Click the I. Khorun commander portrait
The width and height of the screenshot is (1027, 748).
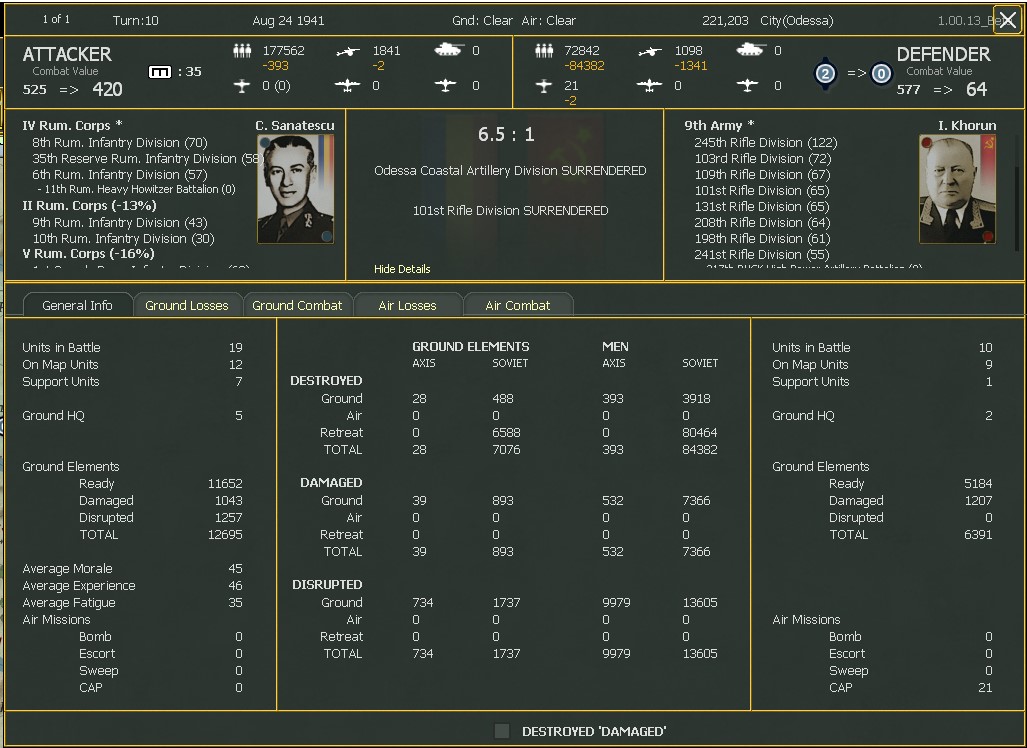coord(958,189)
